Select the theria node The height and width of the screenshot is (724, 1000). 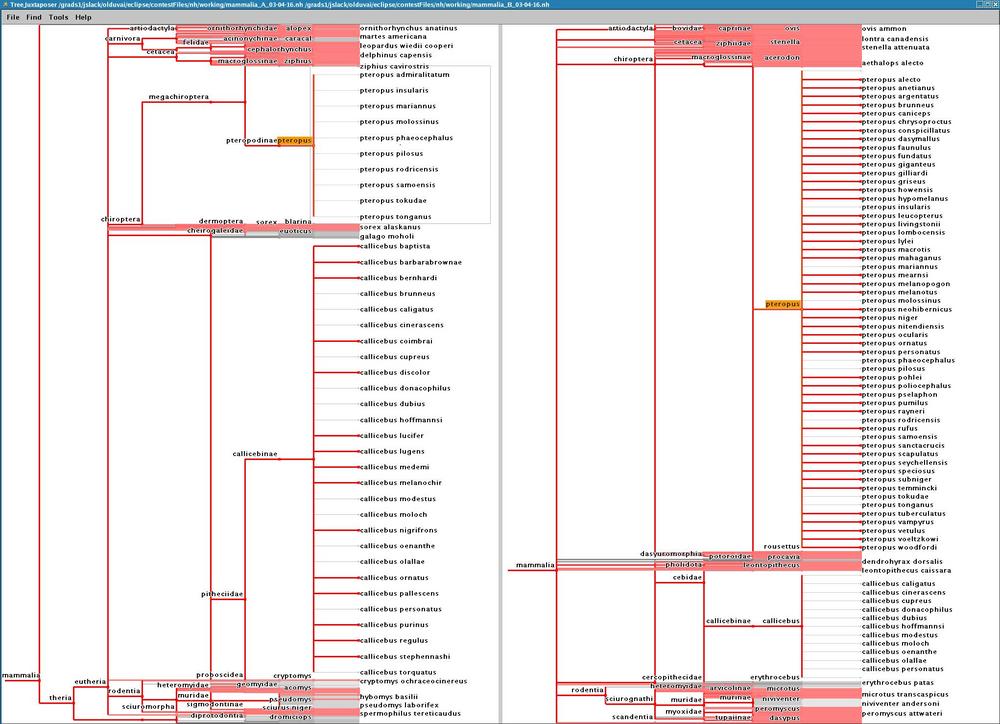pyautogui.click(x=61, y=698)
